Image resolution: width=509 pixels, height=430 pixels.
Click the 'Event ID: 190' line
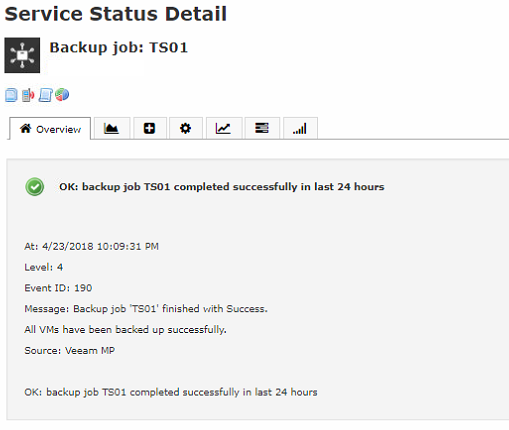[58, 288]
